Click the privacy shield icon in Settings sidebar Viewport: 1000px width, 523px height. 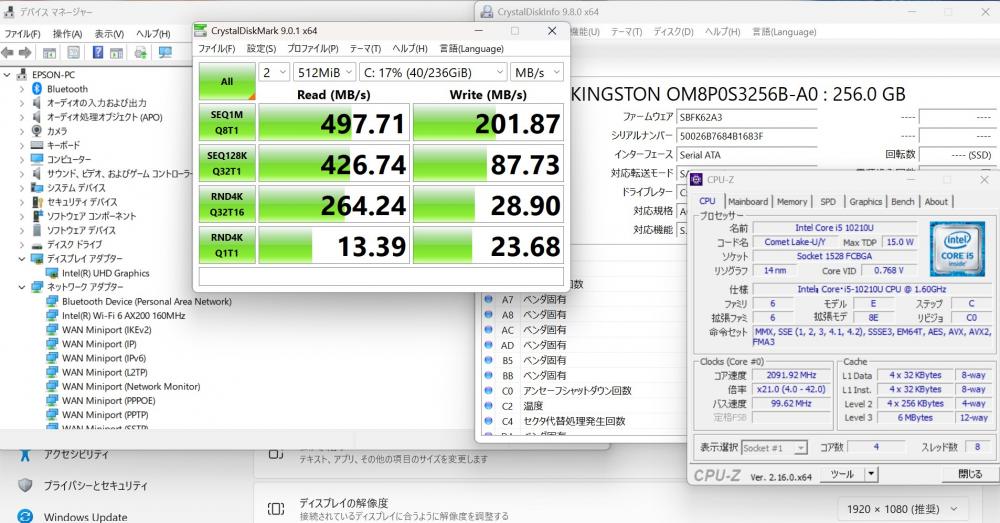(25, 485)
